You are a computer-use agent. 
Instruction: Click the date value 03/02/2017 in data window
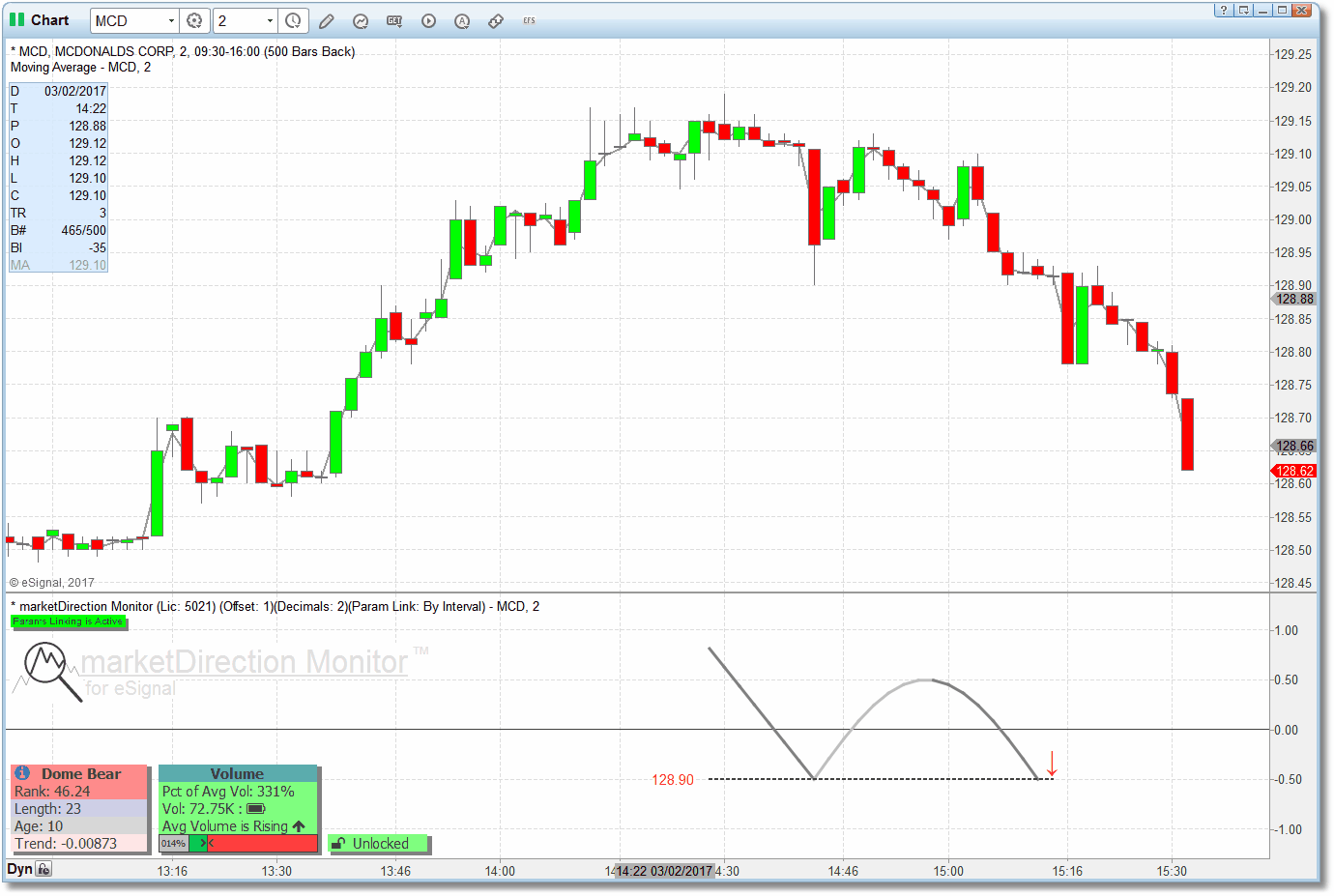75,92
